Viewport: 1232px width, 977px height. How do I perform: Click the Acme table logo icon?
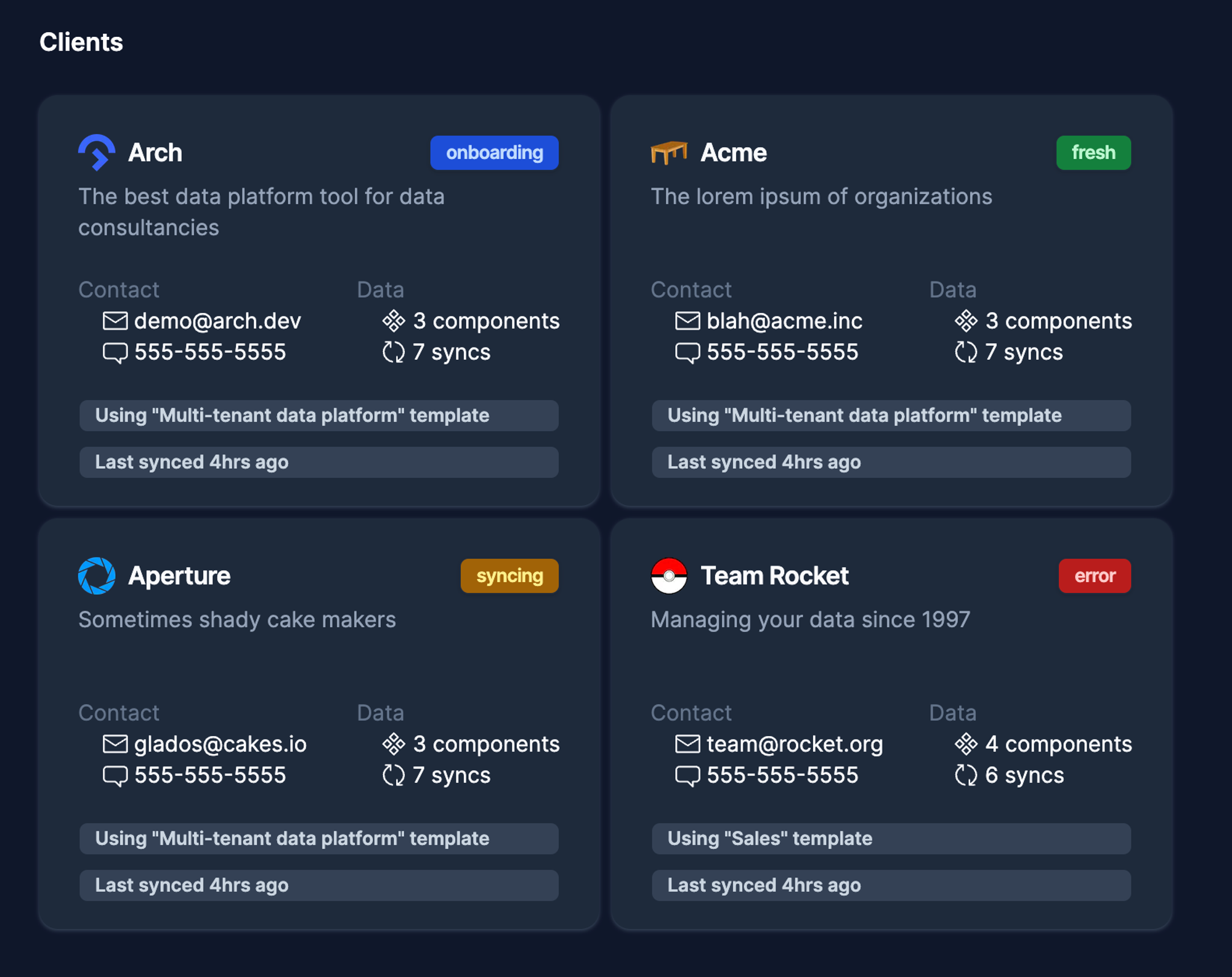coord(669,152)
